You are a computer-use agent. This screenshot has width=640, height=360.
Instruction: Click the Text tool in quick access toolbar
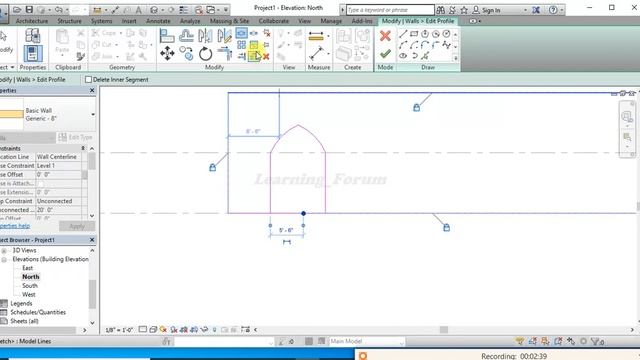(x=138, y=9)
